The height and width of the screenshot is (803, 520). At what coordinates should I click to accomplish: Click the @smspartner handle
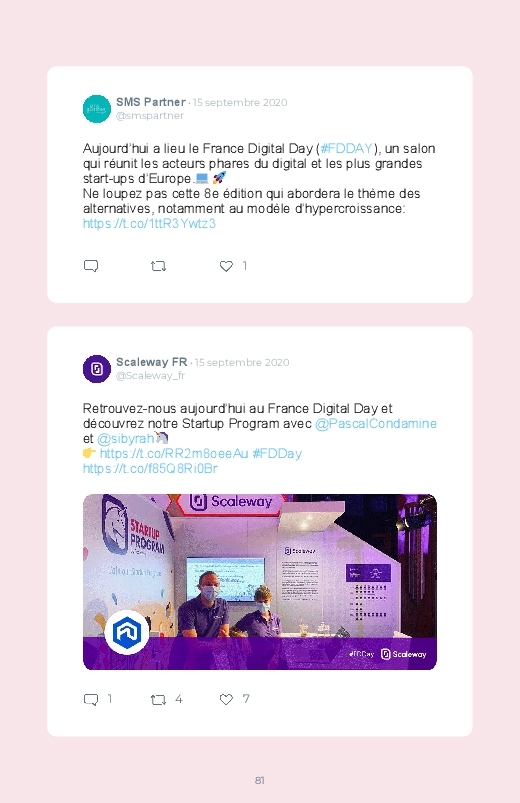click(x=150, y=116)
